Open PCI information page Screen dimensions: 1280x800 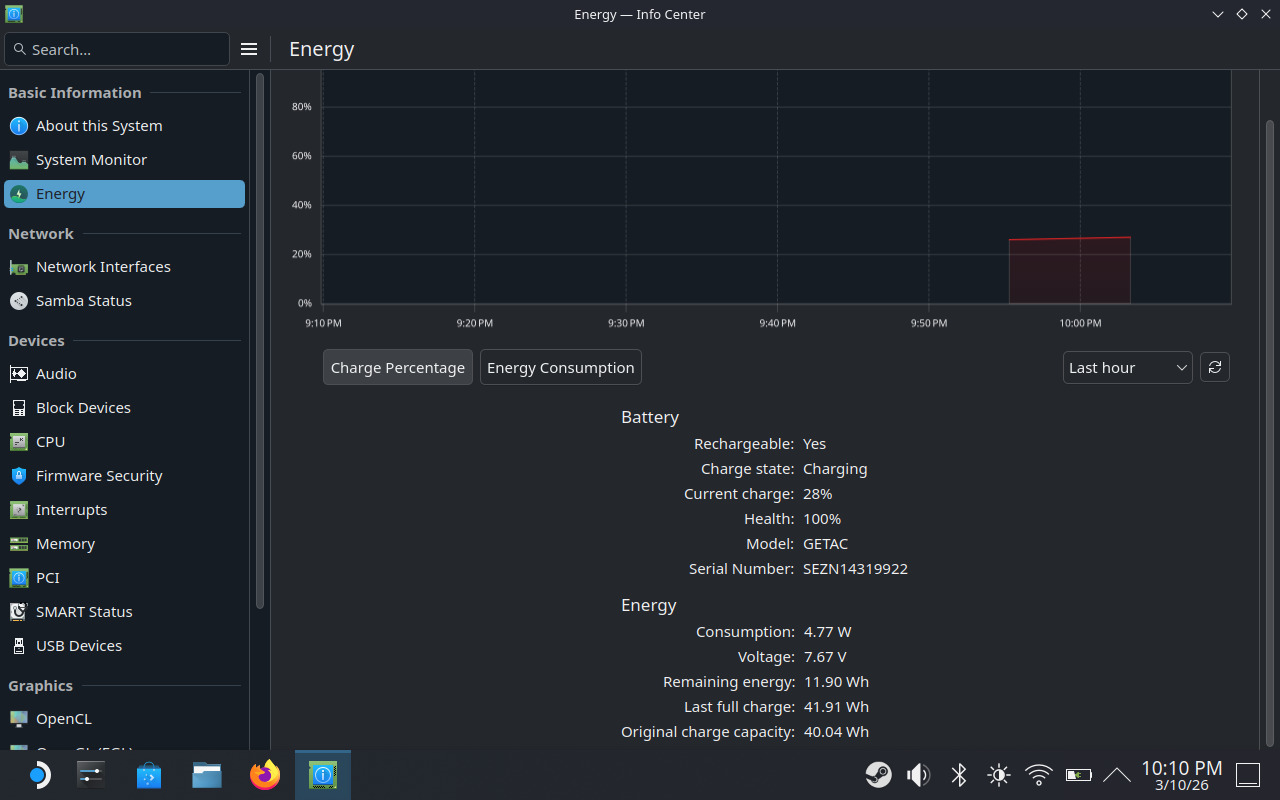pos(124,578)
